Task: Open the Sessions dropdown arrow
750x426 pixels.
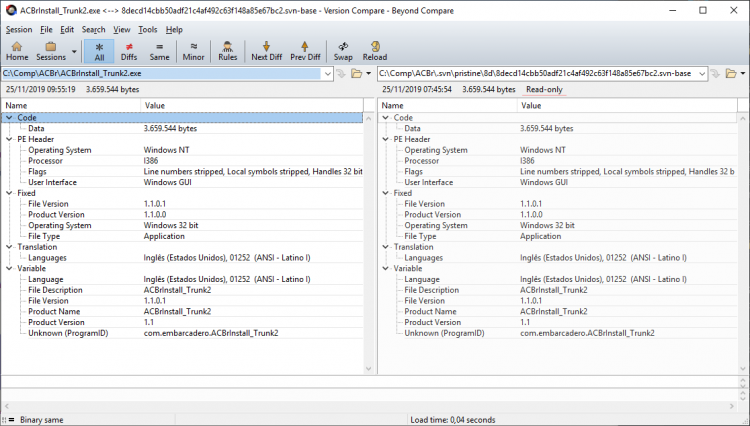Action: coord(74,51)
